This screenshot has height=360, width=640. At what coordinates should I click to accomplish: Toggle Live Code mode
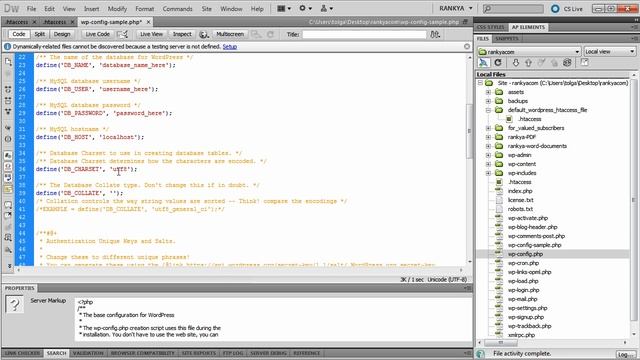point(98,34)
